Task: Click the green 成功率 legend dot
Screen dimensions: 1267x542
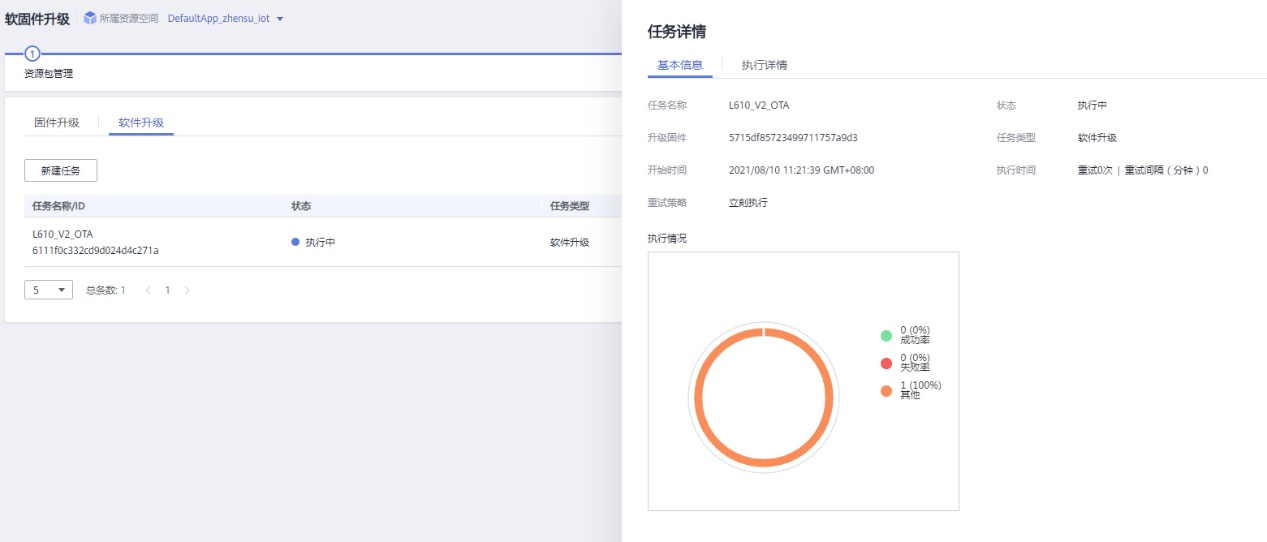Action: click(886, 335)
